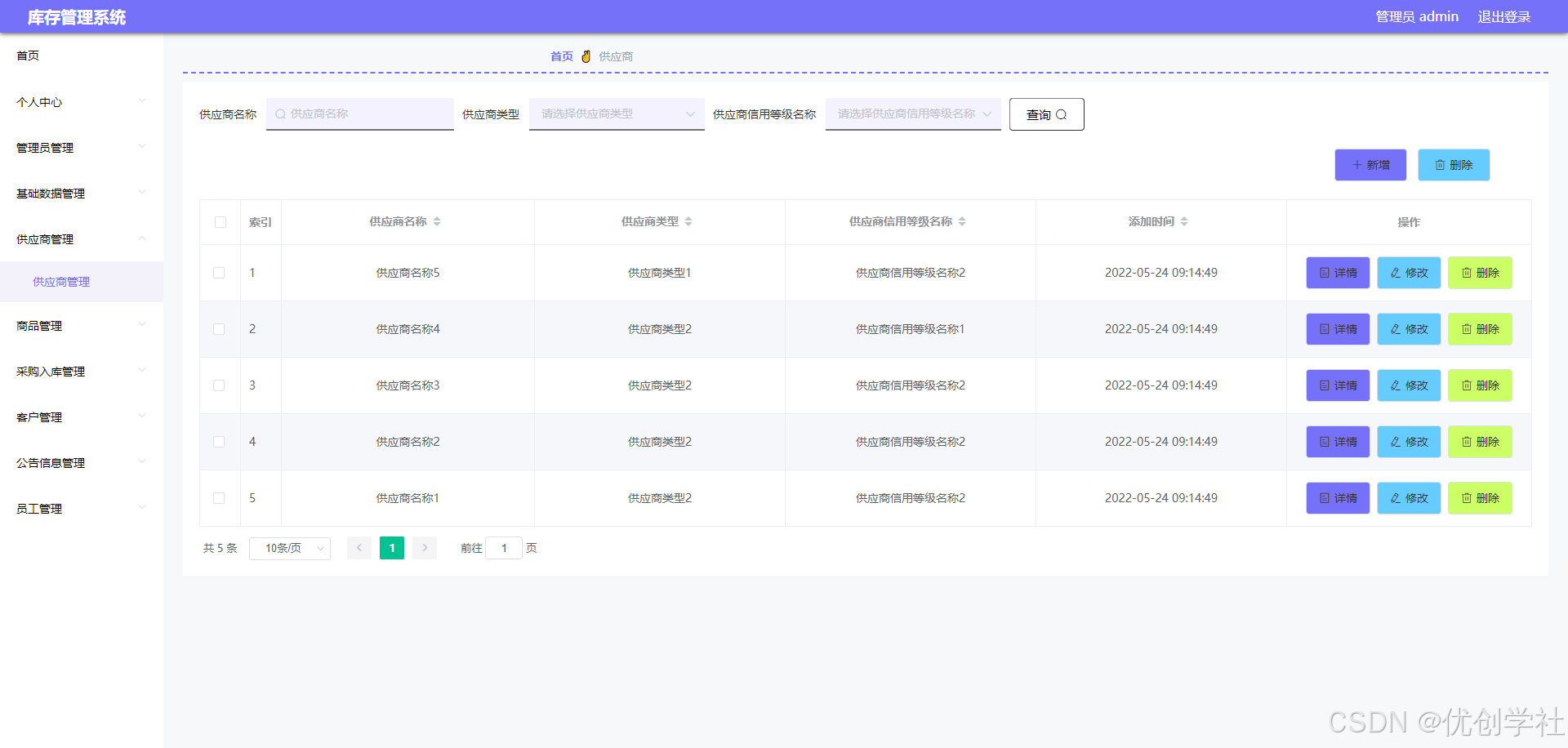Expand the 客户管理 sidebar menu

(x=82, y=417)
